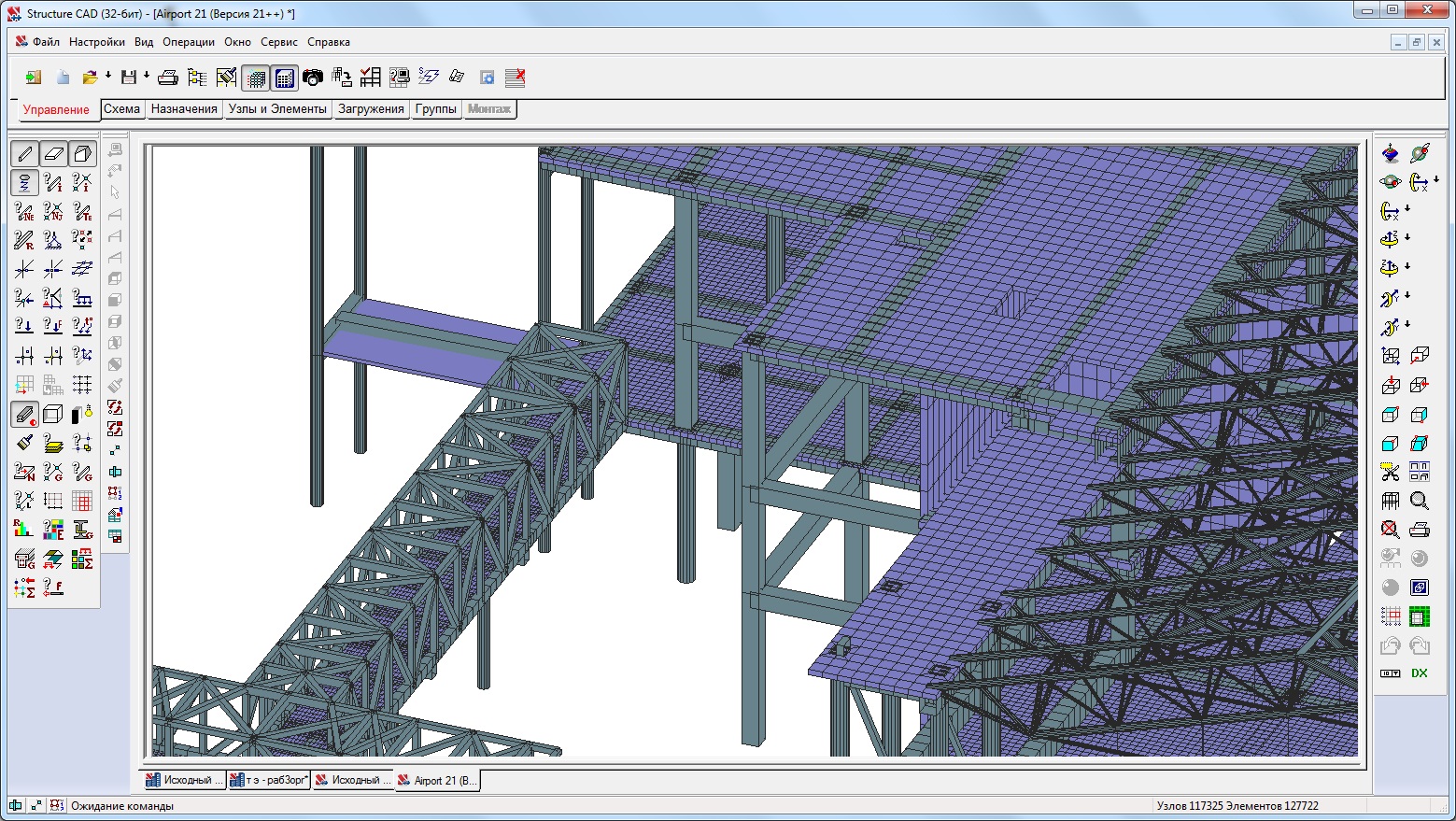The height and width of the screenshot is (821, 1456).
Task: Click the color histogram icon in left palette
Action: click(23, 530)
